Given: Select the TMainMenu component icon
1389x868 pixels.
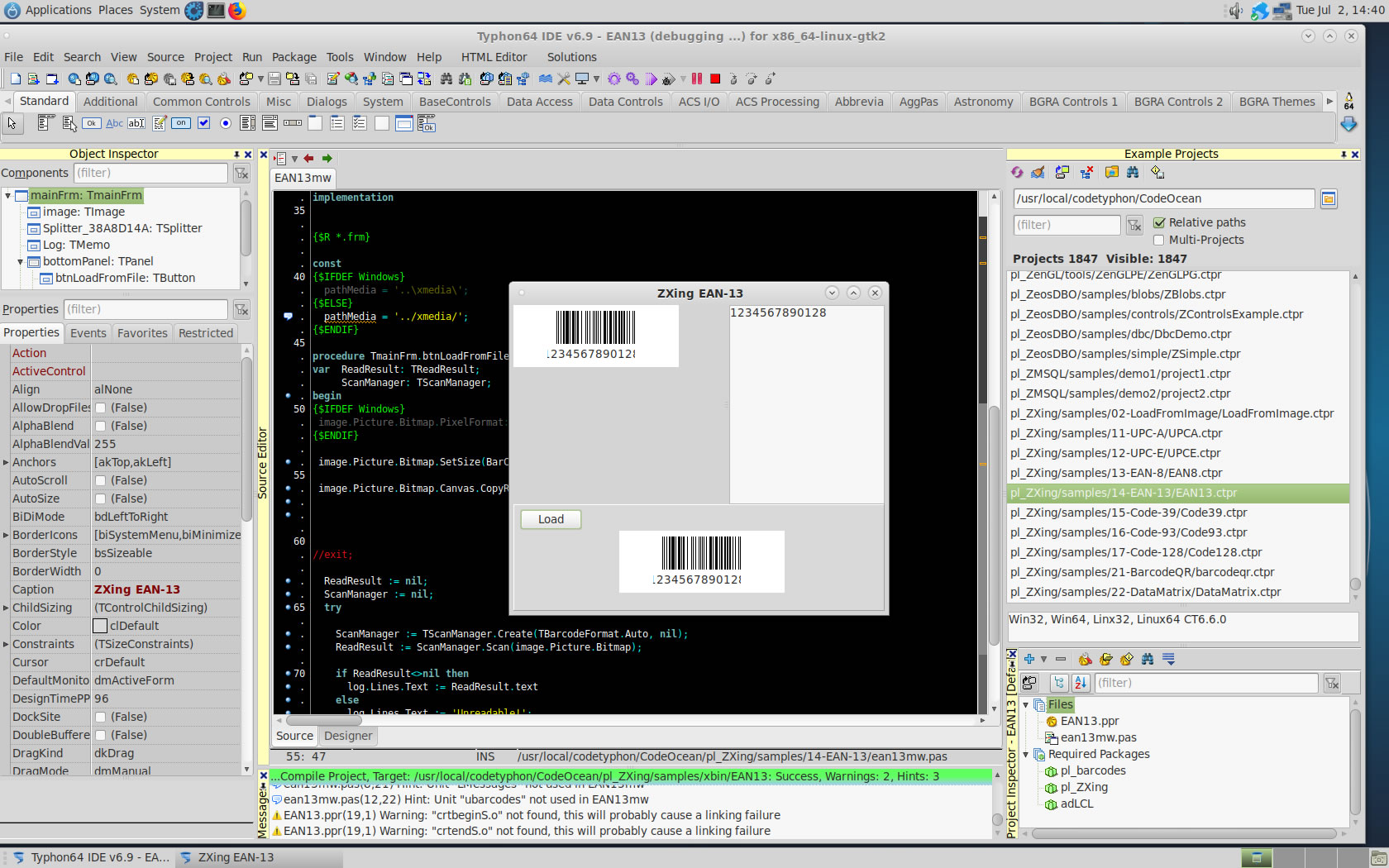Looking at the screenshot, I should click(x=46, y=123).
